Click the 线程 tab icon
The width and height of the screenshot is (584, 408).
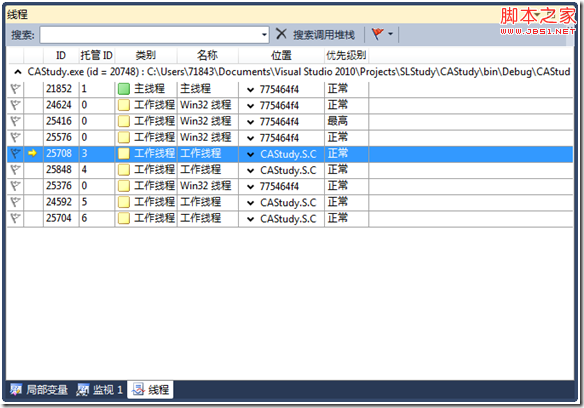(x=138, y=390)
